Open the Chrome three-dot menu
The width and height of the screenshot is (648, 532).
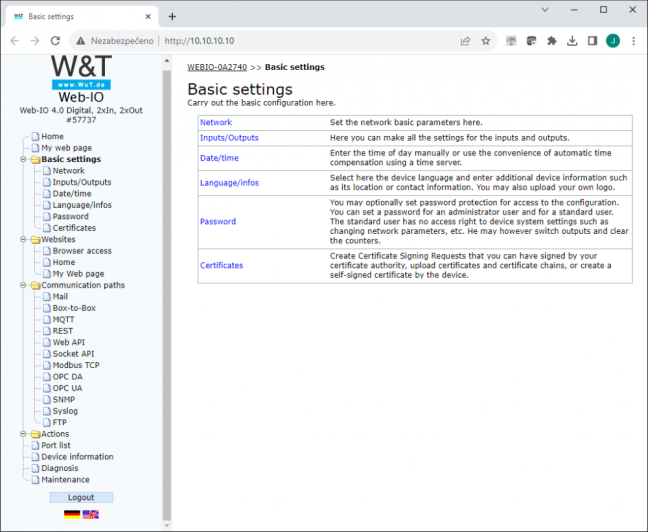click(x=633, y=41)
